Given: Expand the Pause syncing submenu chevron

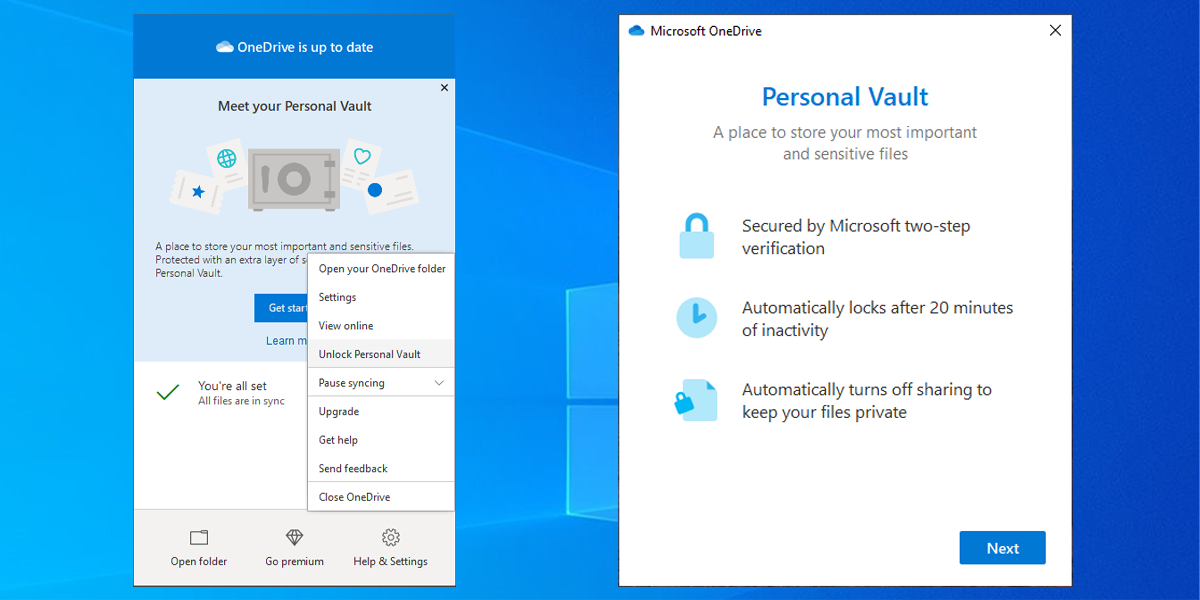Looking at the screenshot, I should [440, 382].
